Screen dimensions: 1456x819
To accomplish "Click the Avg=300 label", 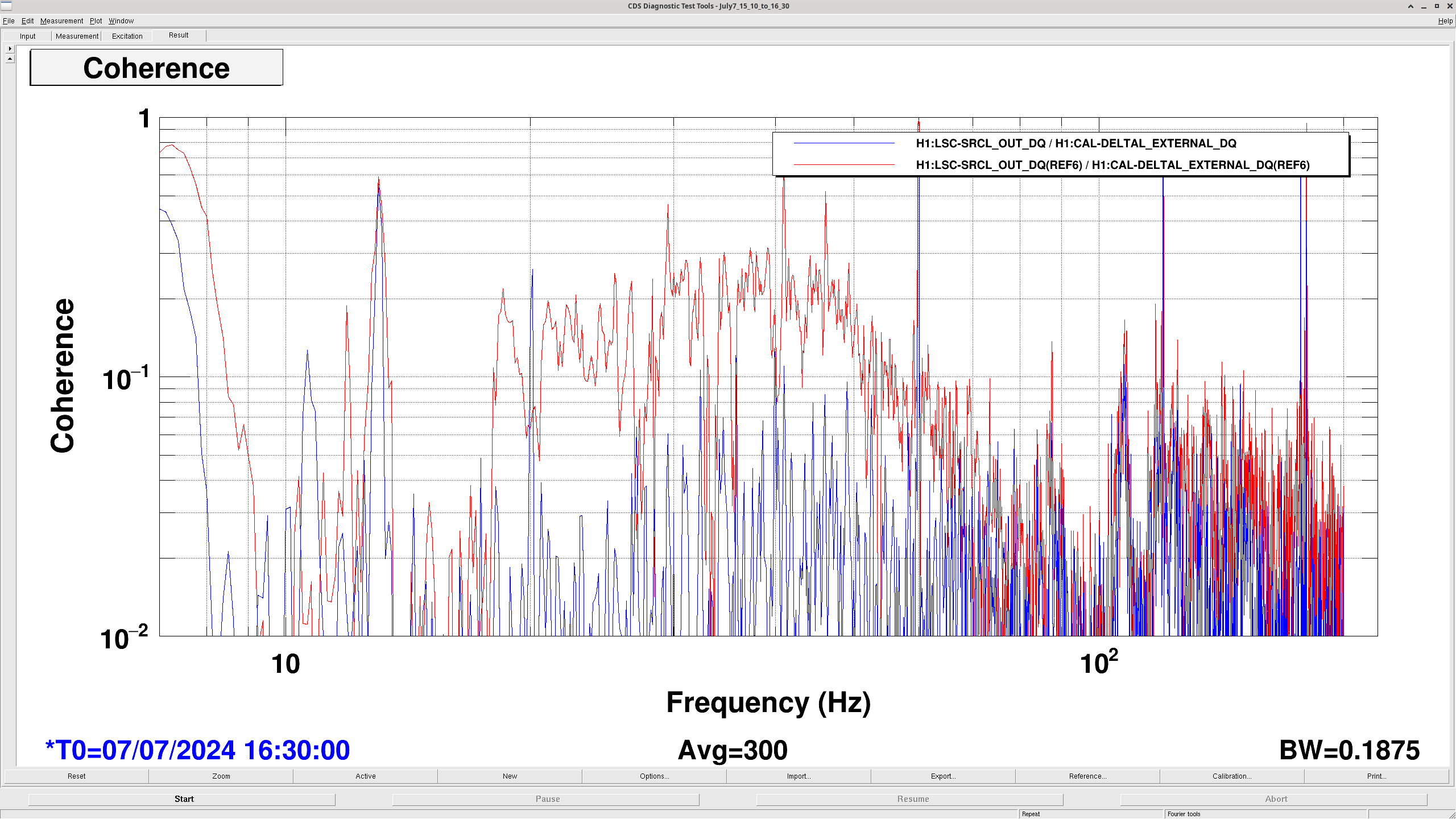I will [x=733, y=750].
